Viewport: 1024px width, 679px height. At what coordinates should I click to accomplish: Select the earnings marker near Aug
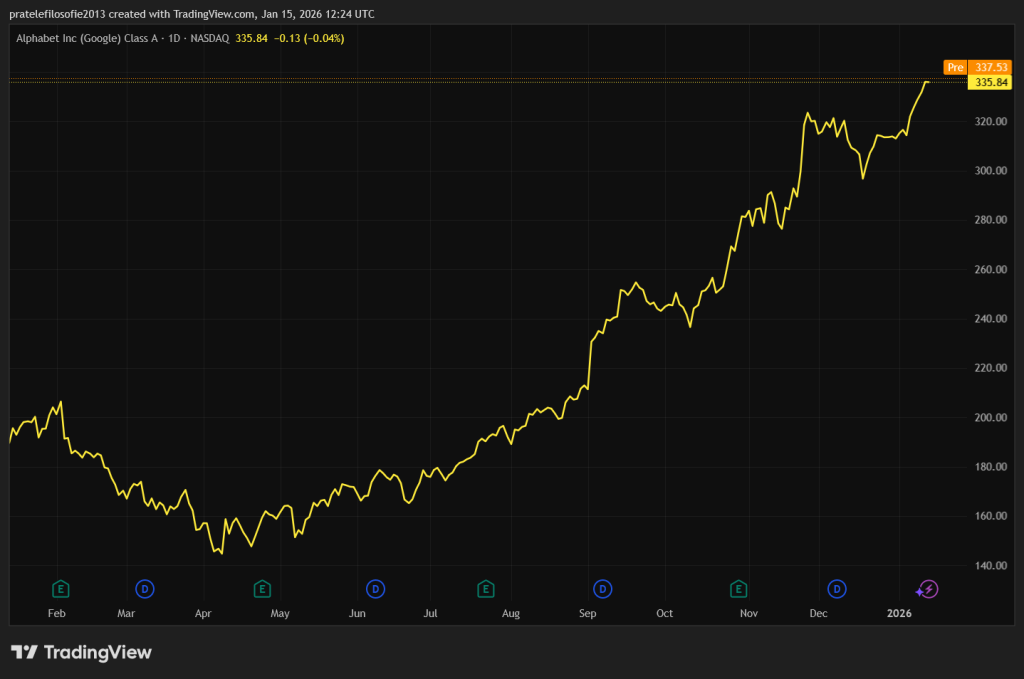click(486, 588)
